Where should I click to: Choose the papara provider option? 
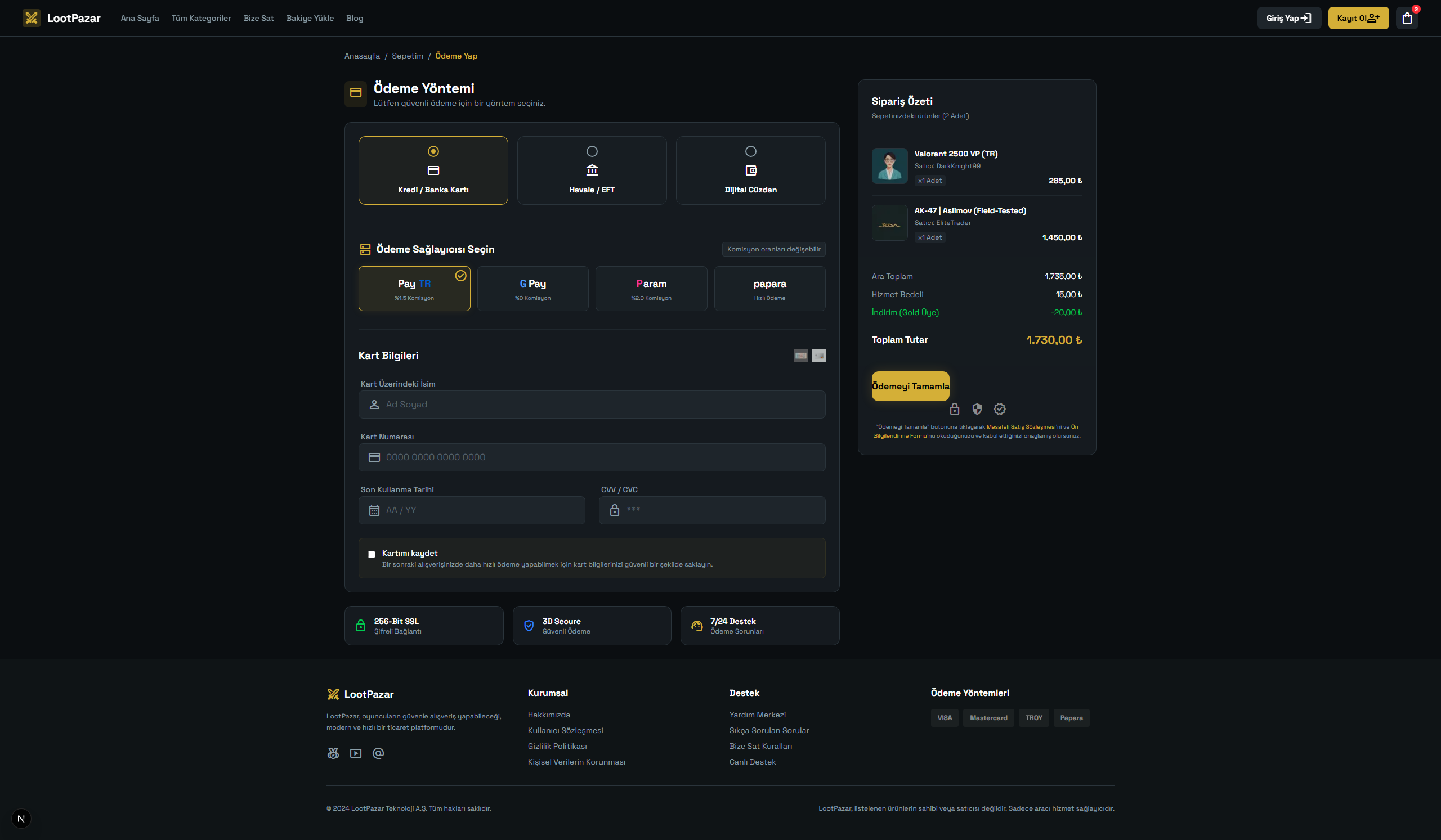pos(769,289)
